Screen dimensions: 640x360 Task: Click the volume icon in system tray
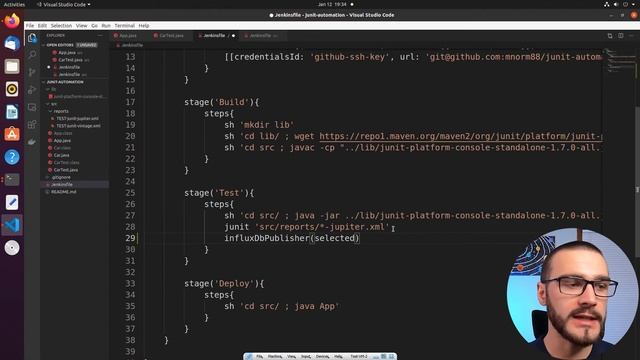[616, 4]
